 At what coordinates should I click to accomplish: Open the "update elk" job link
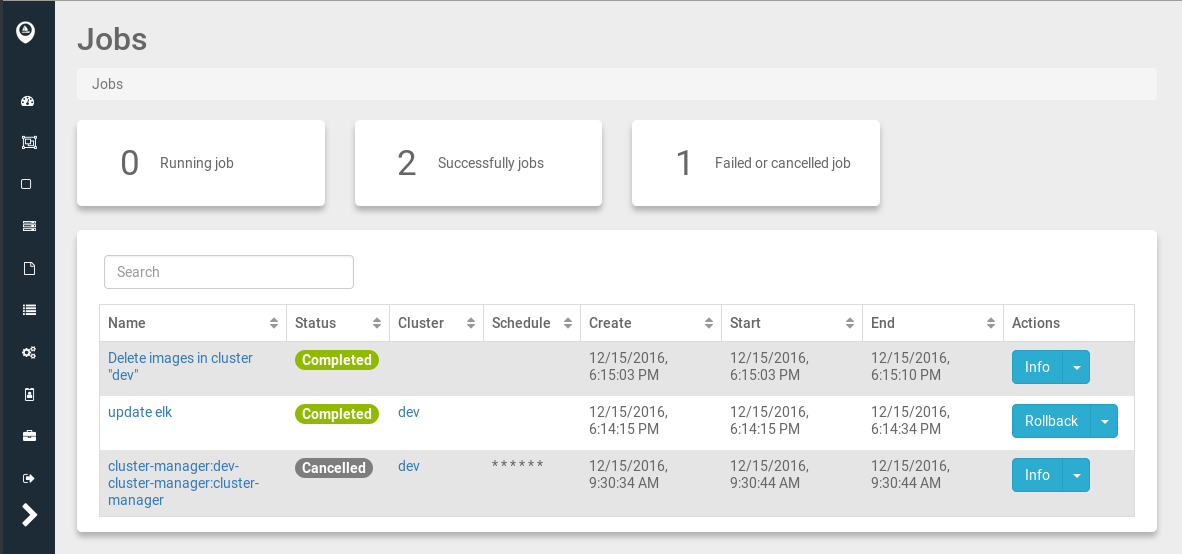coord(140,412)
